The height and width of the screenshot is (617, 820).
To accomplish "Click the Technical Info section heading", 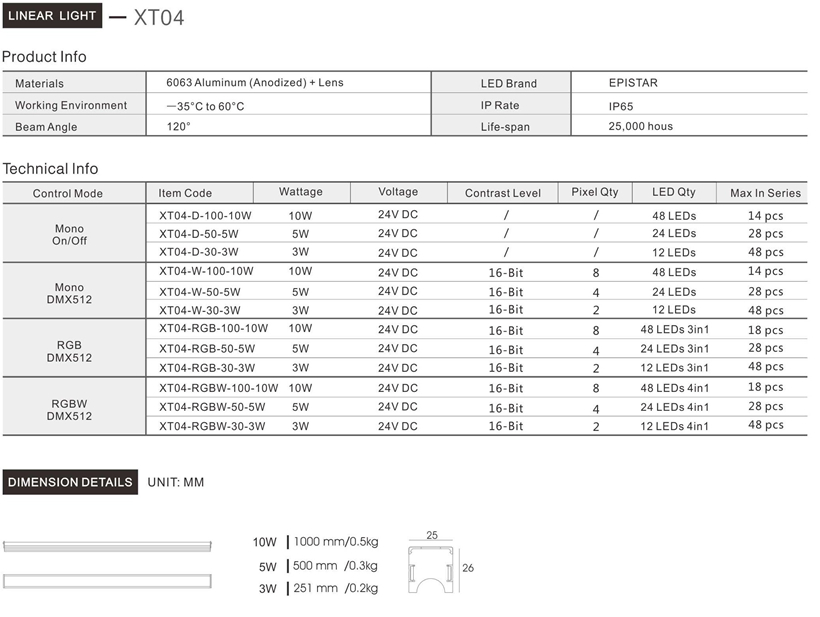I will pyautogui.click(x=50, y=169).
